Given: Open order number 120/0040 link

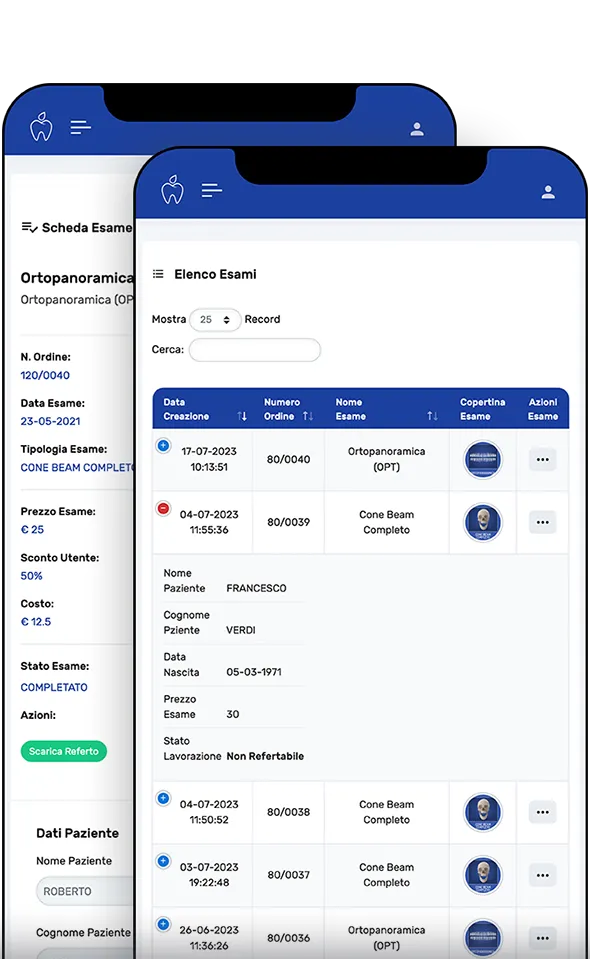Looking at the screenshot, I should 45,375.
